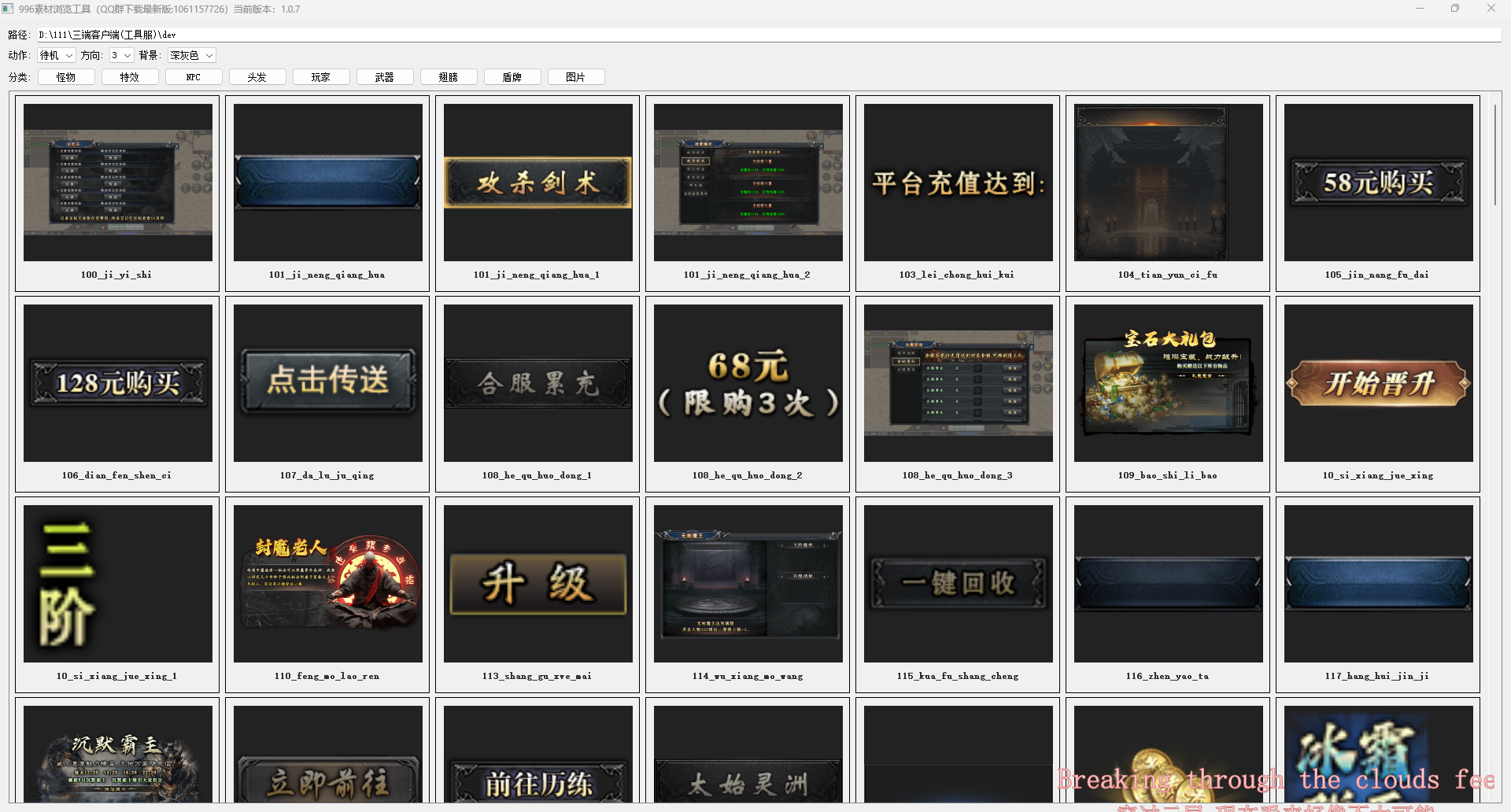Viewport: 1511px width, 812px height.
Task: Click the 一键回收 image thumbnail
Action: click(x=959, y=584)
